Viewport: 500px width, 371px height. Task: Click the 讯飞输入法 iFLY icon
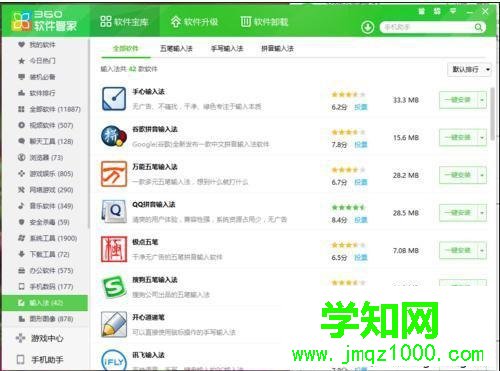click(114, 360)
